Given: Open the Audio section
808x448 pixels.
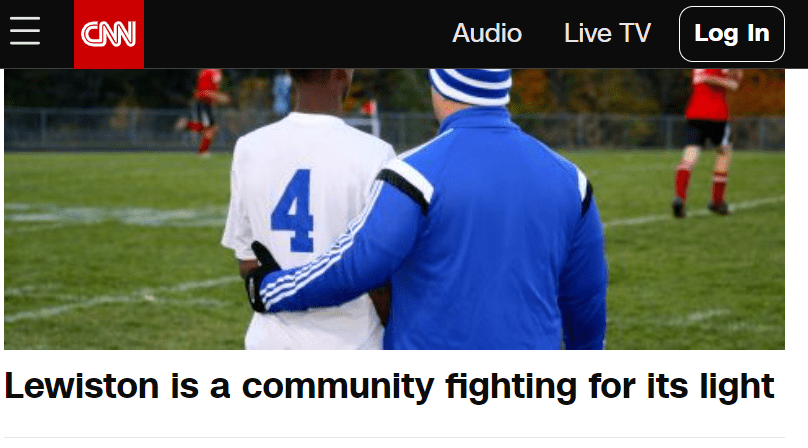Looking at the screenshot, I should [487, 34].
